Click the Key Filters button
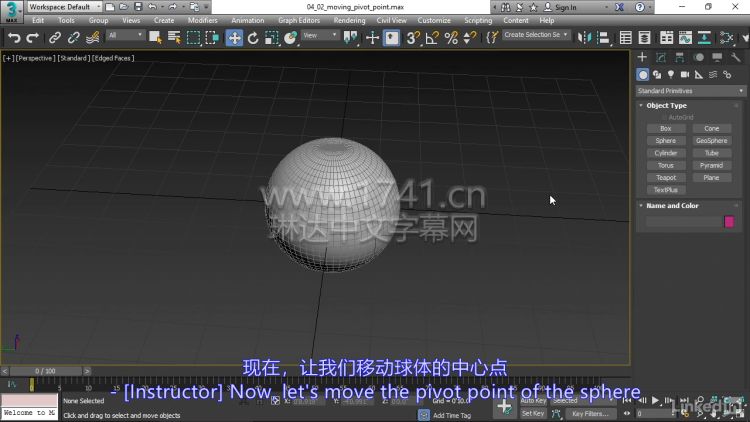The height and width of the screenshot is (422, 750). 590,413
